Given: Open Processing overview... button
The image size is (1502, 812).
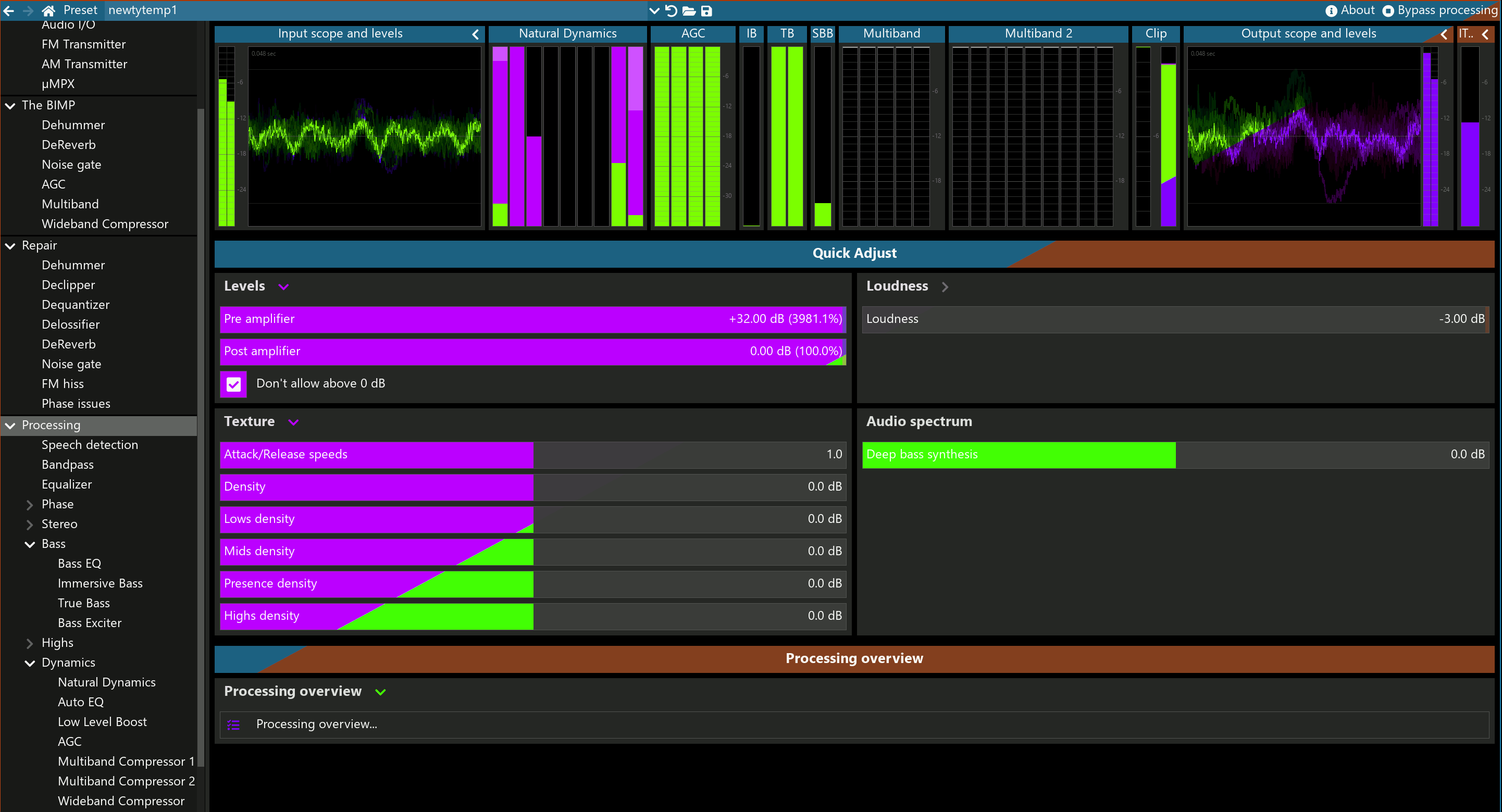Looking at the screenshot, I should [854, 724].
